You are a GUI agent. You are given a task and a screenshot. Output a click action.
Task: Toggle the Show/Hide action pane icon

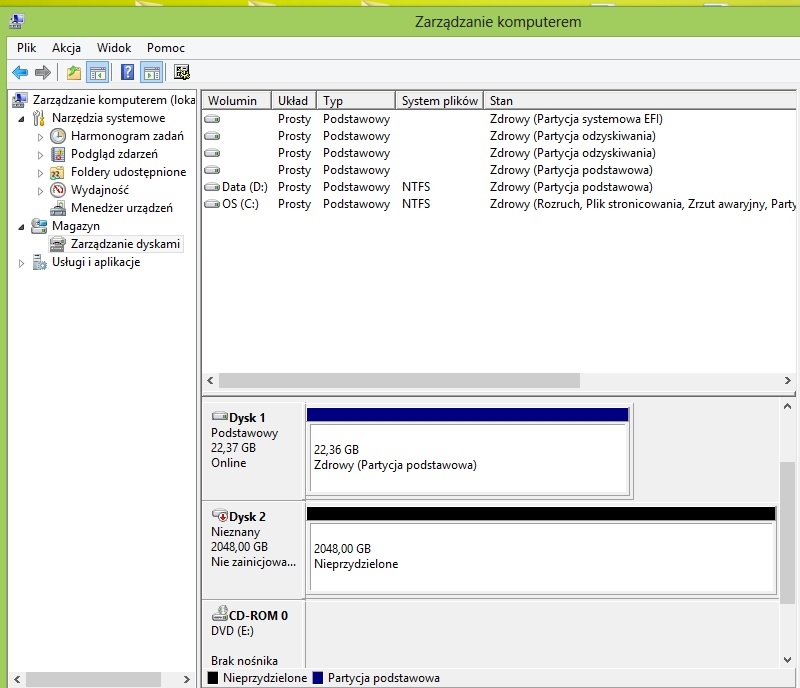[152, 72]
